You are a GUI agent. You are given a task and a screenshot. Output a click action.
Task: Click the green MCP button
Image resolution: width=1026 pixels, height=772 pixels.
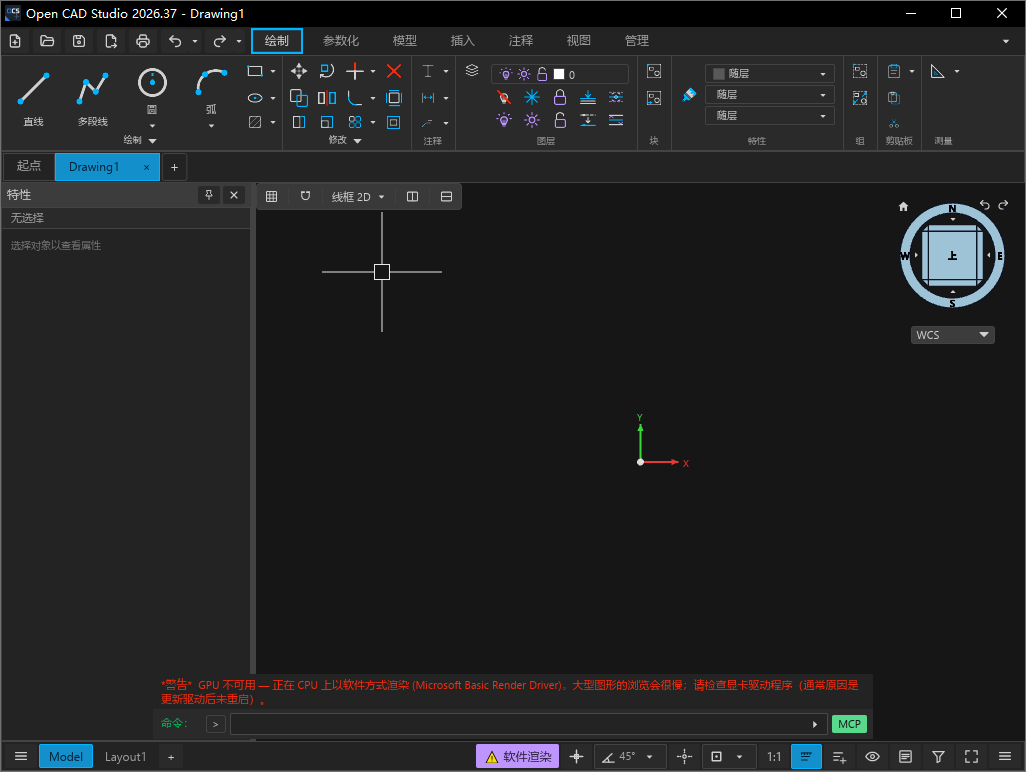coord(849,724)
